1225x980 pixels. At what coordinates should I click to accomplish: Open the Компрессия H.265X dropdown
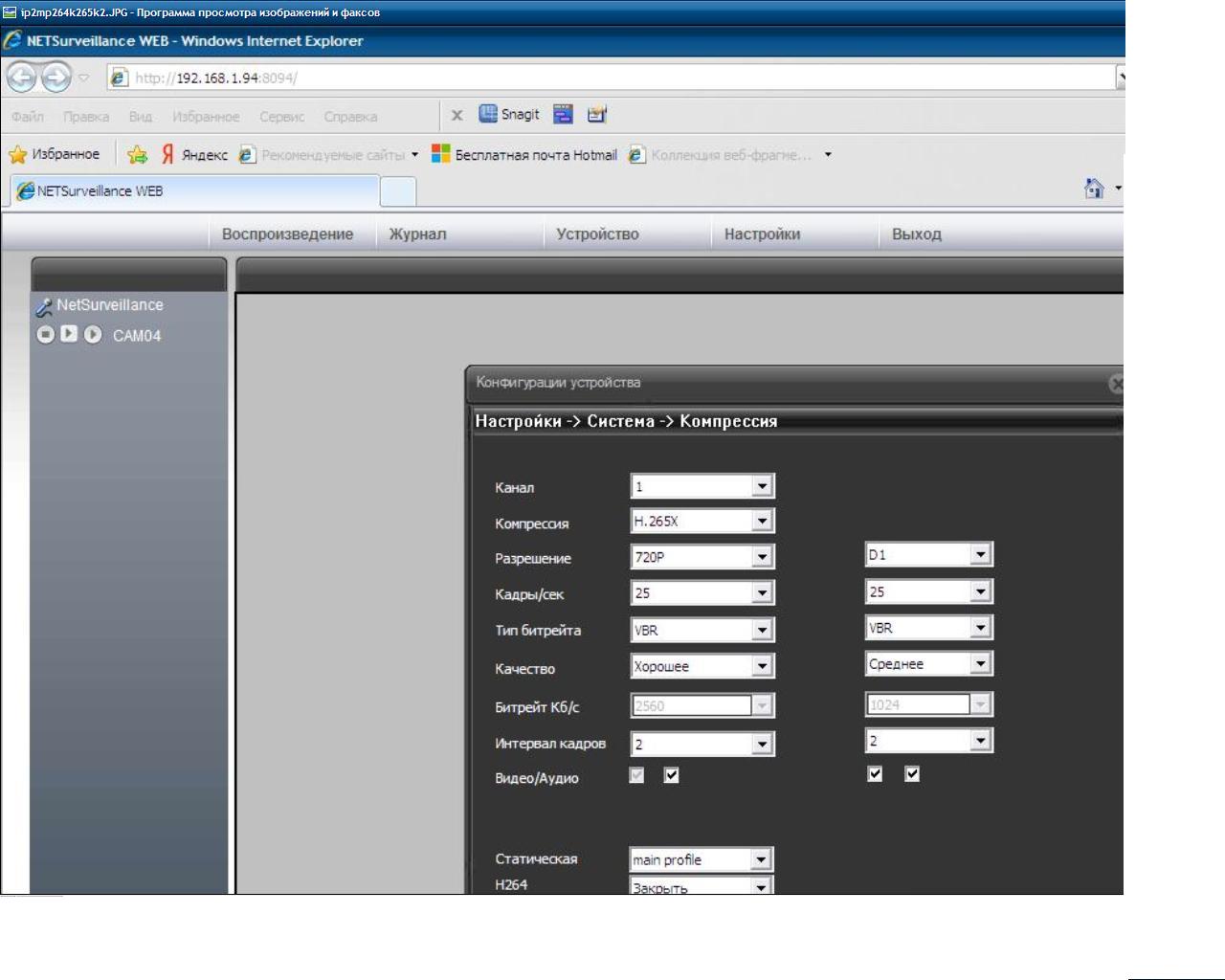[x=761, y=522]
